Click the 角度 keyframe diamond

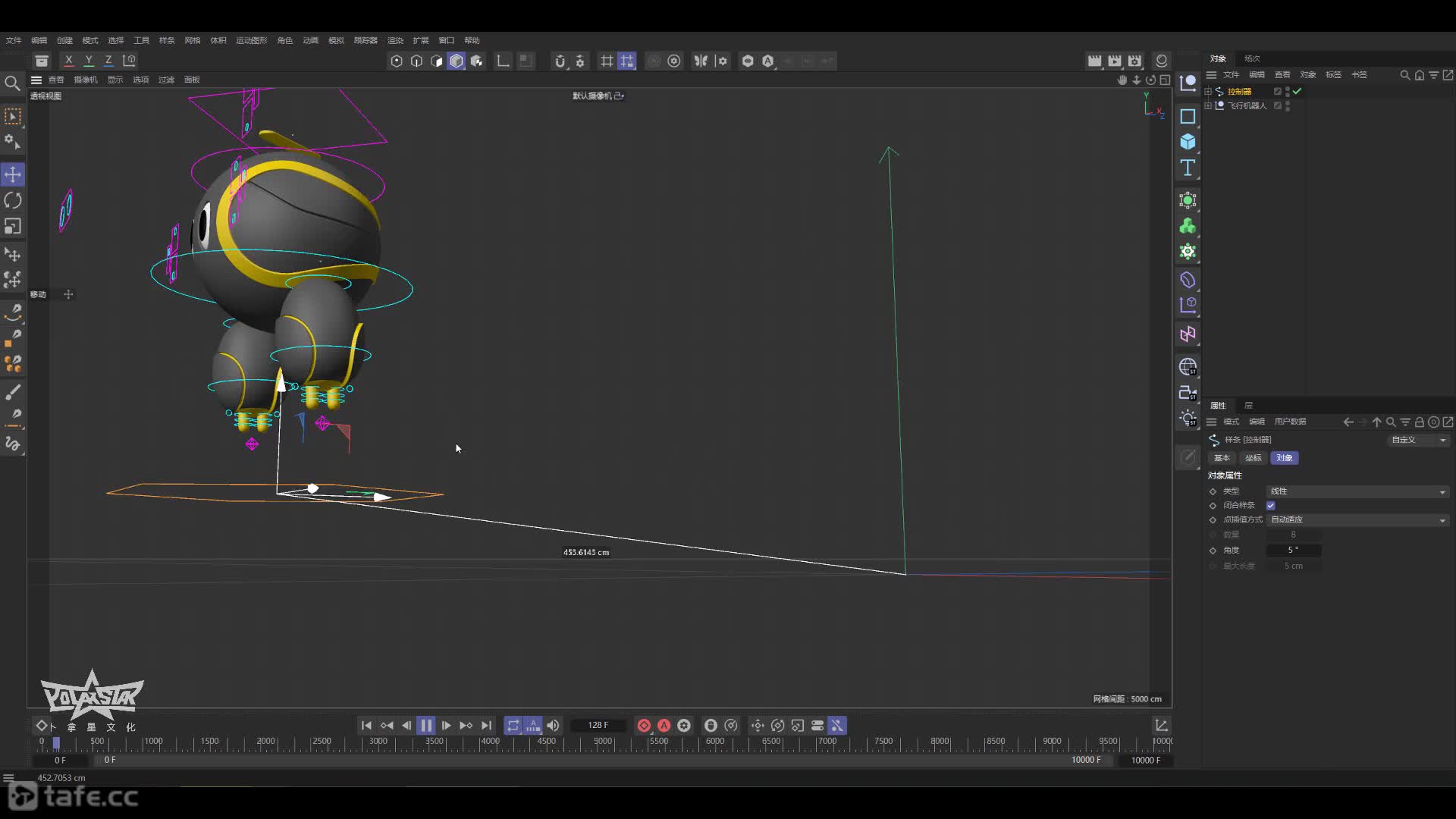(x=1213, y=551)
